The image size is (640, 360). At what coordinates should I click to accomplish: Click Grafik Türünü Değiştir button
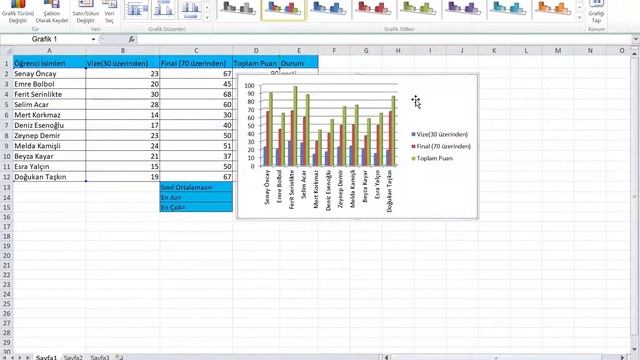18,12
